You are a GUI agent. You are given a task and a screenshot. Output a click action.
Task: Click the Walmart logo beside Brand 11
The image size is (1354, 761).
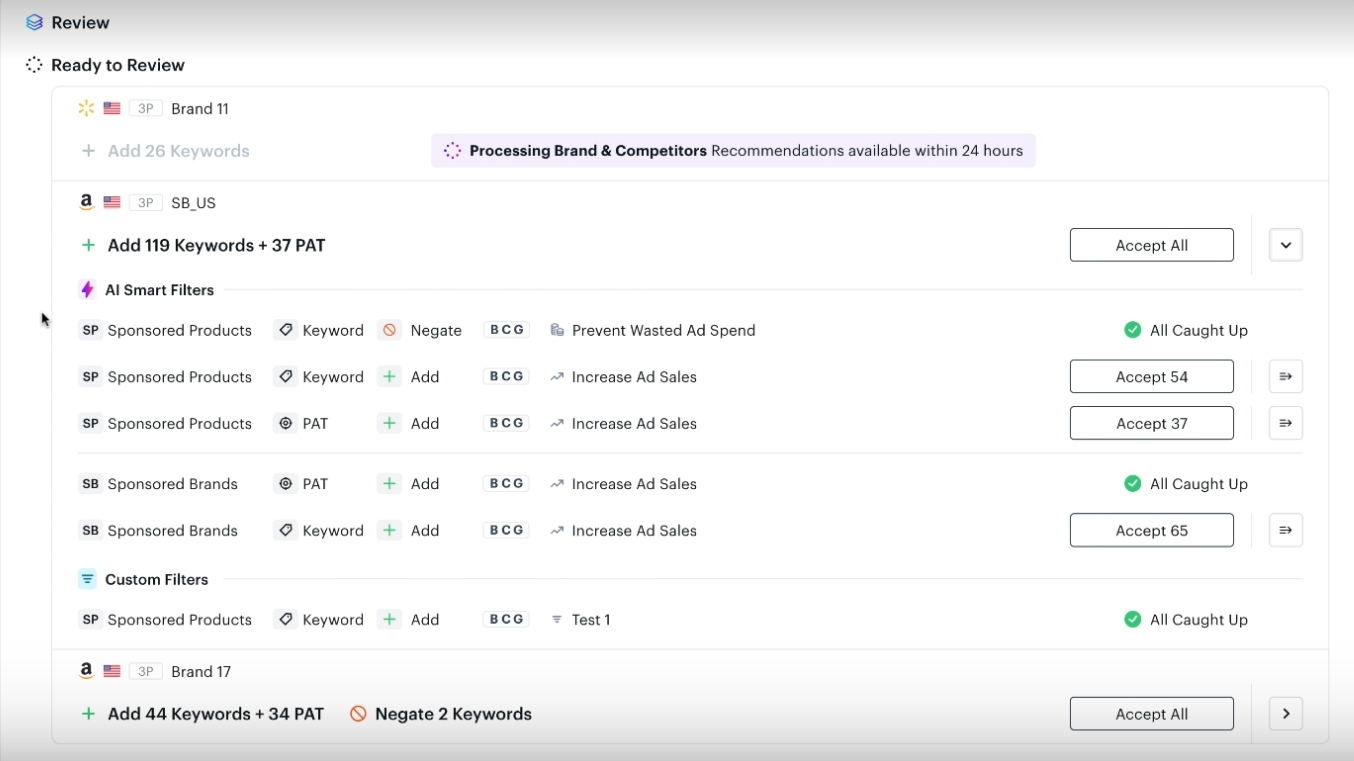tap(86, 108)
